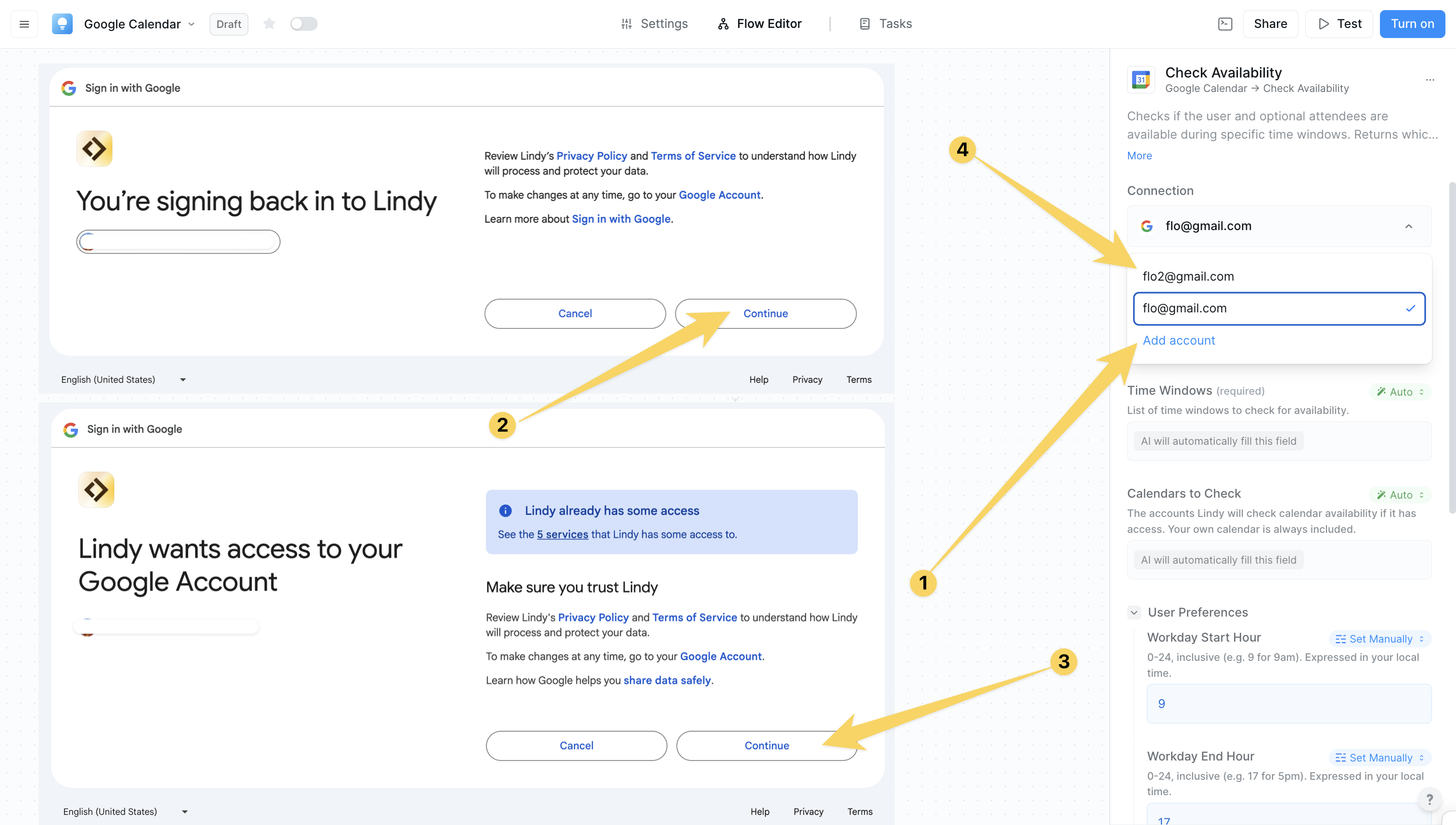Open the terminal console icon

point(1225,24)
